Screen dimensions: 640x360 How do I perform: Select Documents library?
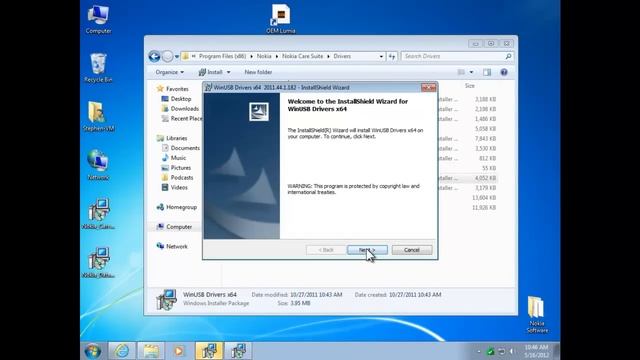(180, 148)
